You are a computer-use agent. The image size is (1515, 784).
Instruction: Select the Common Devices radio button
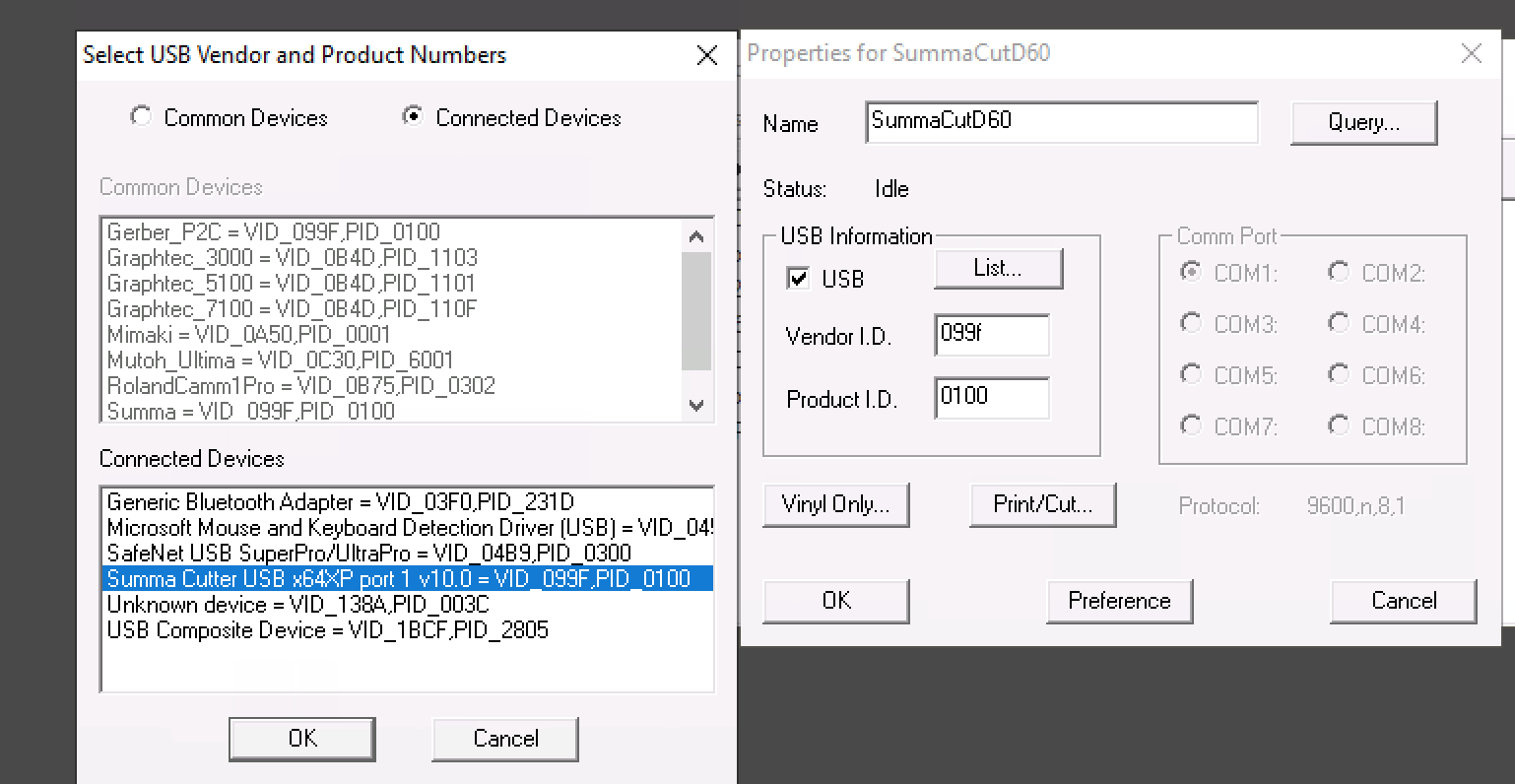click(141, 116)
